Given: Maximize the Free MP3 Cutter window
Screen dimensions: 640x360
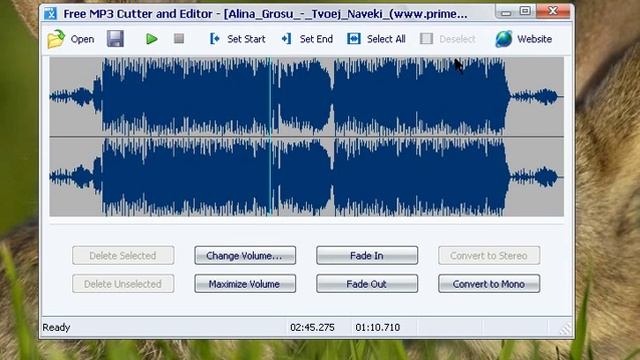Looking at the screenshot, I should pos(526,11).
